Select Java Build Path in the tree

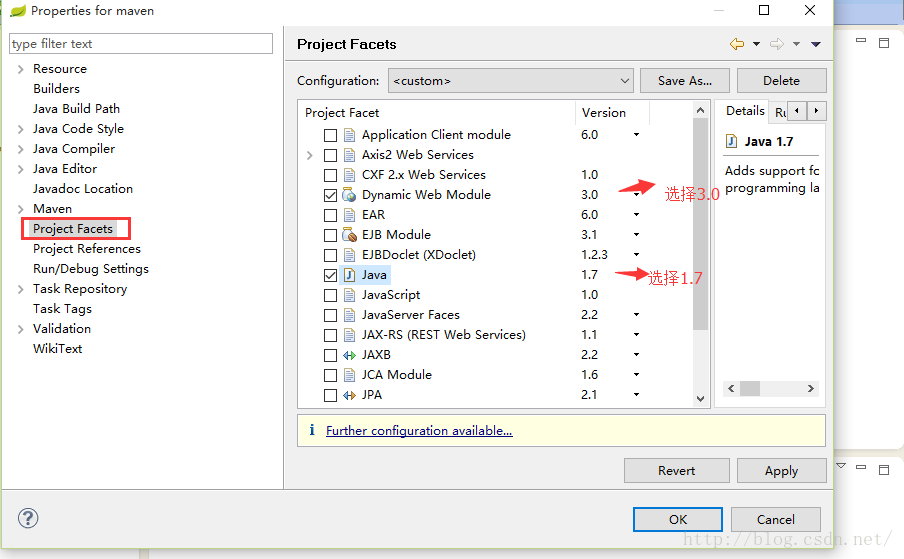(x=76, y=108)
